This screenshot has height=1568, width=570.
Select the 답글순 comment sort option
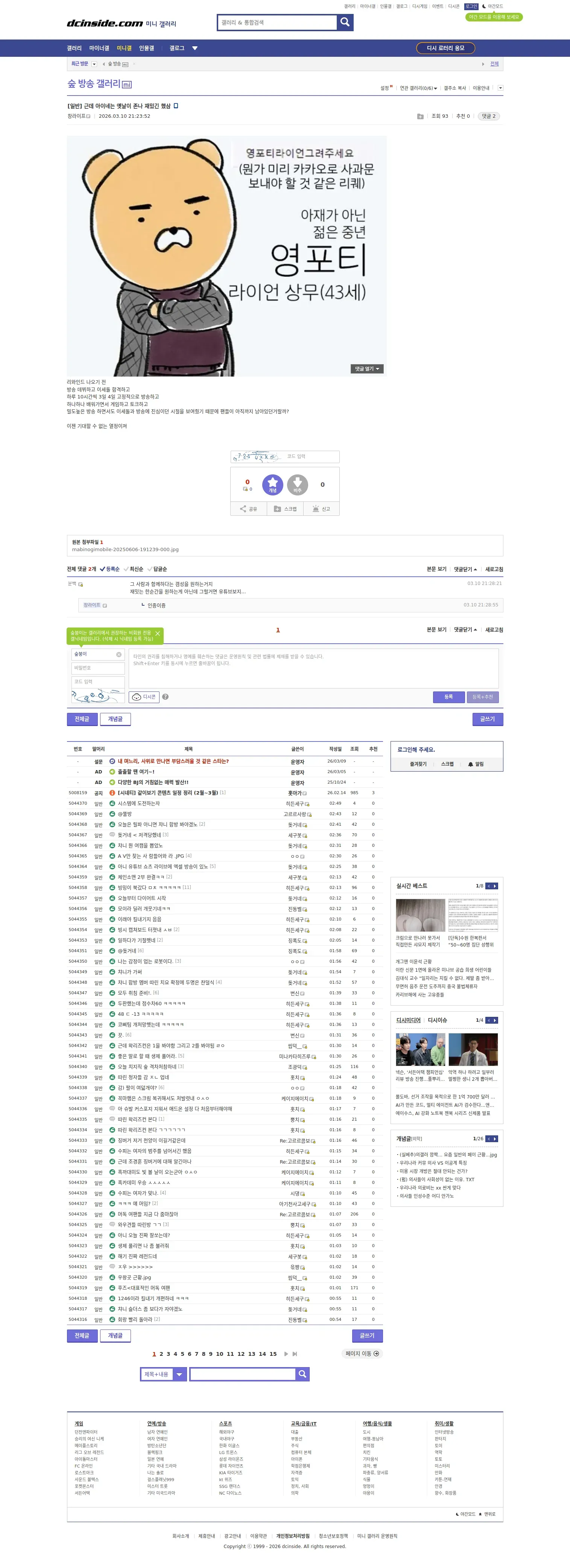(157, 569)
